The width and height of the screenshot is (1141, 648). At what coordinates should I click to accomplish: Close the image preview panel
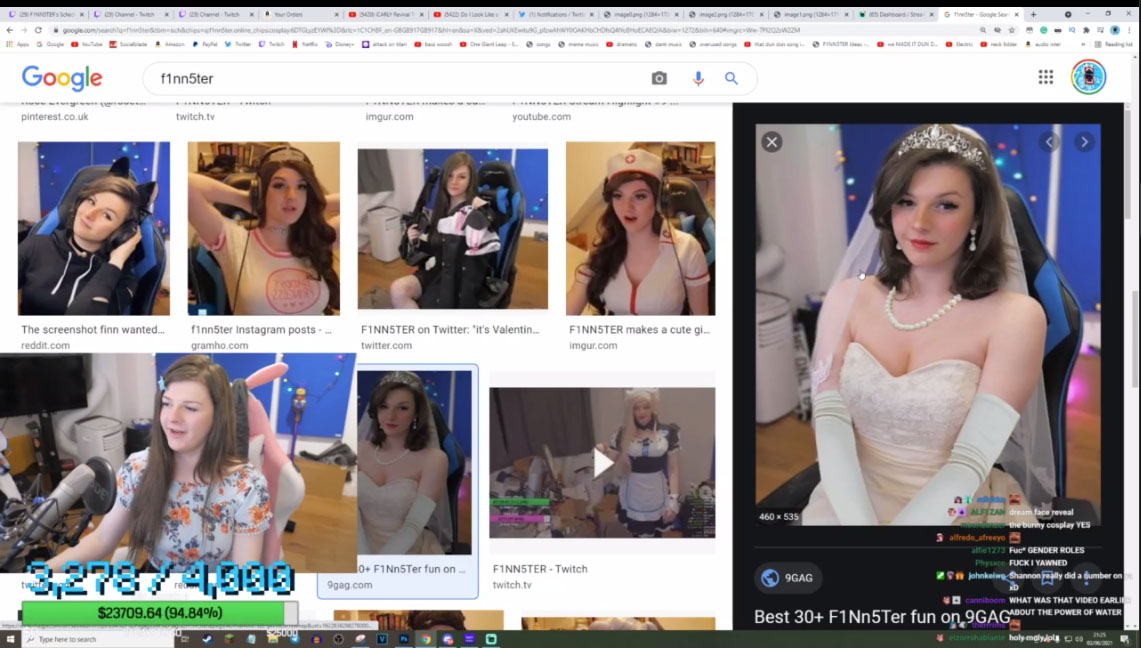(x=772, y=142)
